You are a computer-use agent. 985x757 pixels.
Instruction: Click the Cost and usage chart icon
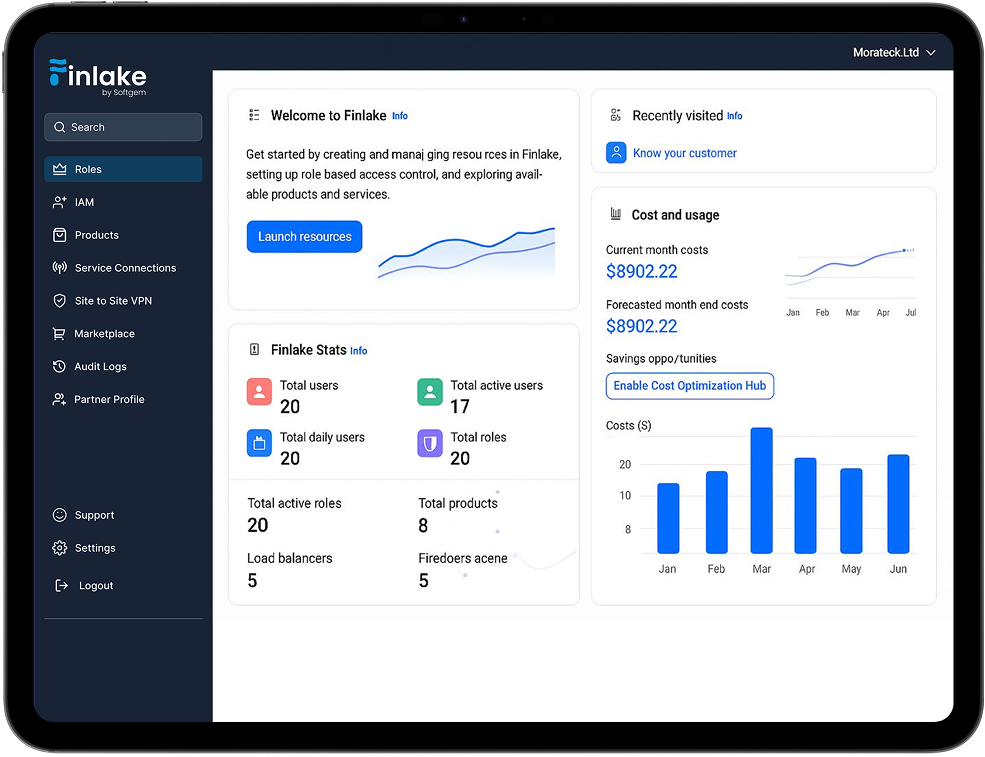point(616,215)
